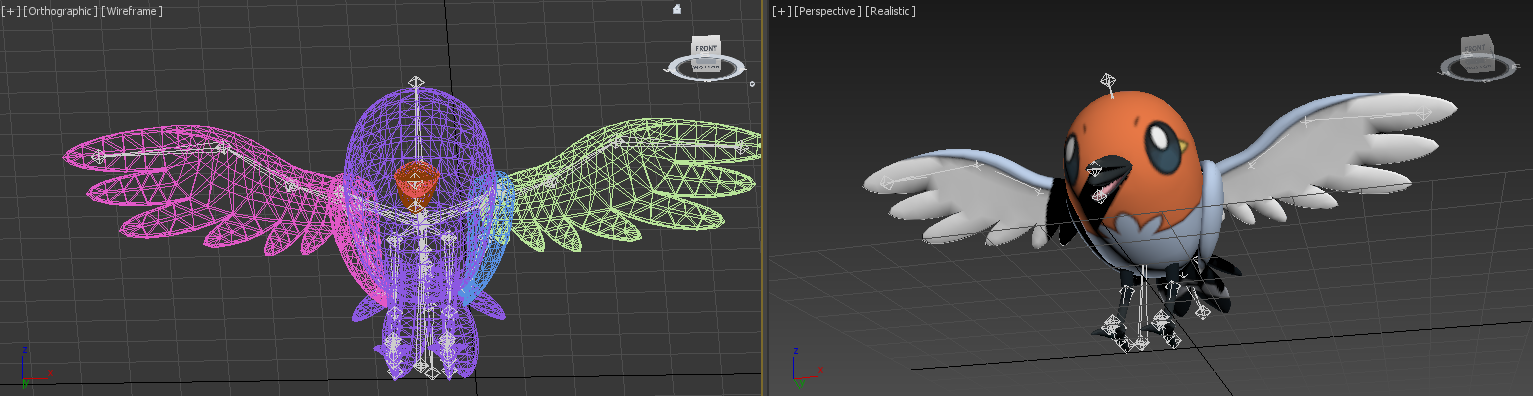Open the [+] menu of Orthographic viewport
This screenshot has height=396, width=1533.
(x=10, y=11)
